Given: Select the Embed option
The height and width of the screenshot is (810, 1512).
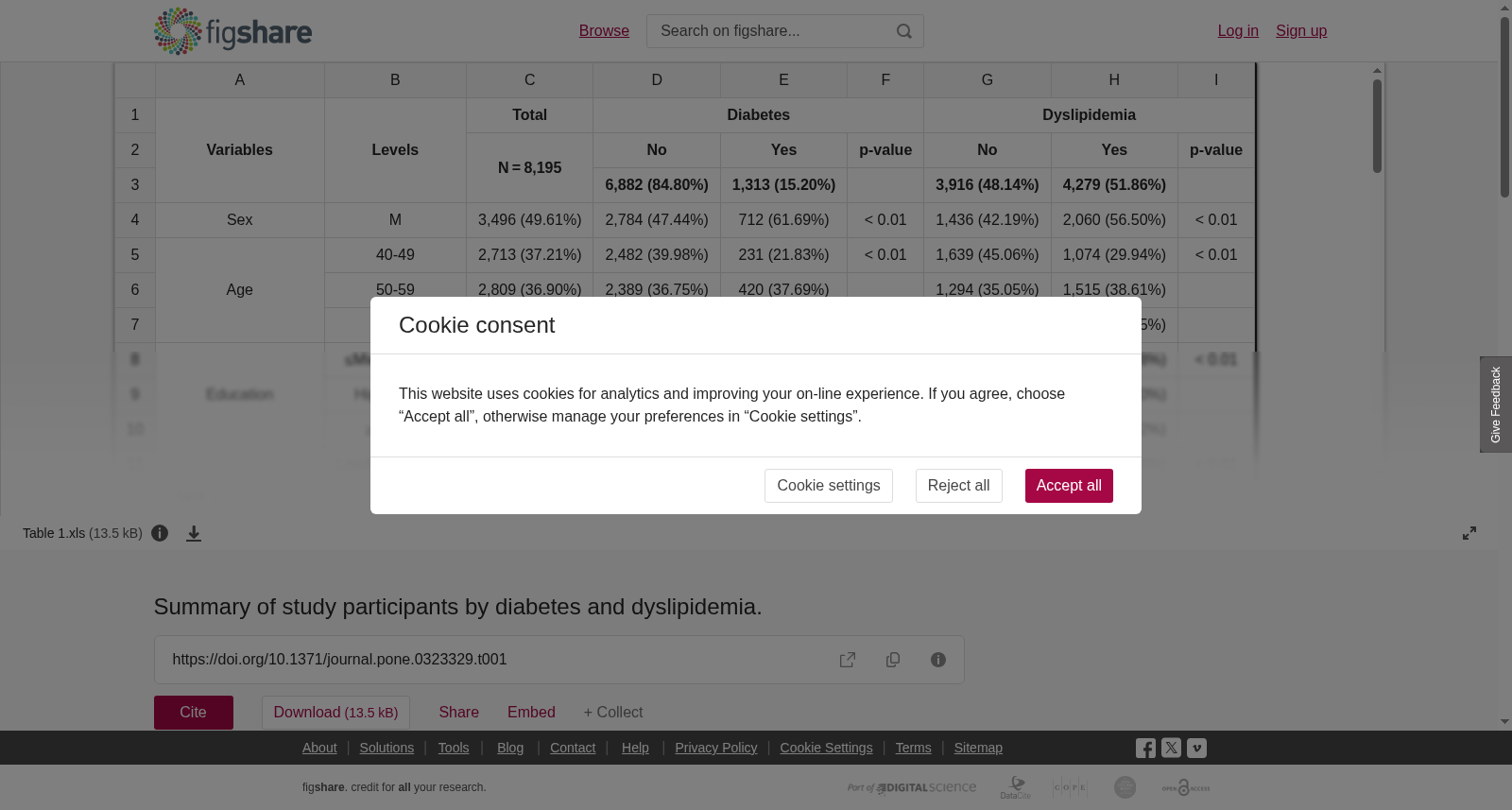Looking at the screenshot, I should (x=531, y=713).
